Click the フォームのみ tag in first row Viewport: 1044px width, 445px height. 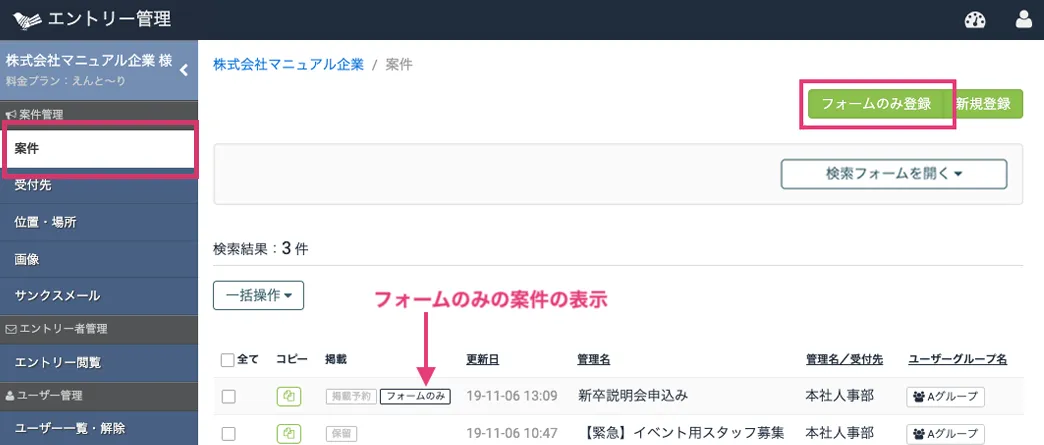point(415,397)
